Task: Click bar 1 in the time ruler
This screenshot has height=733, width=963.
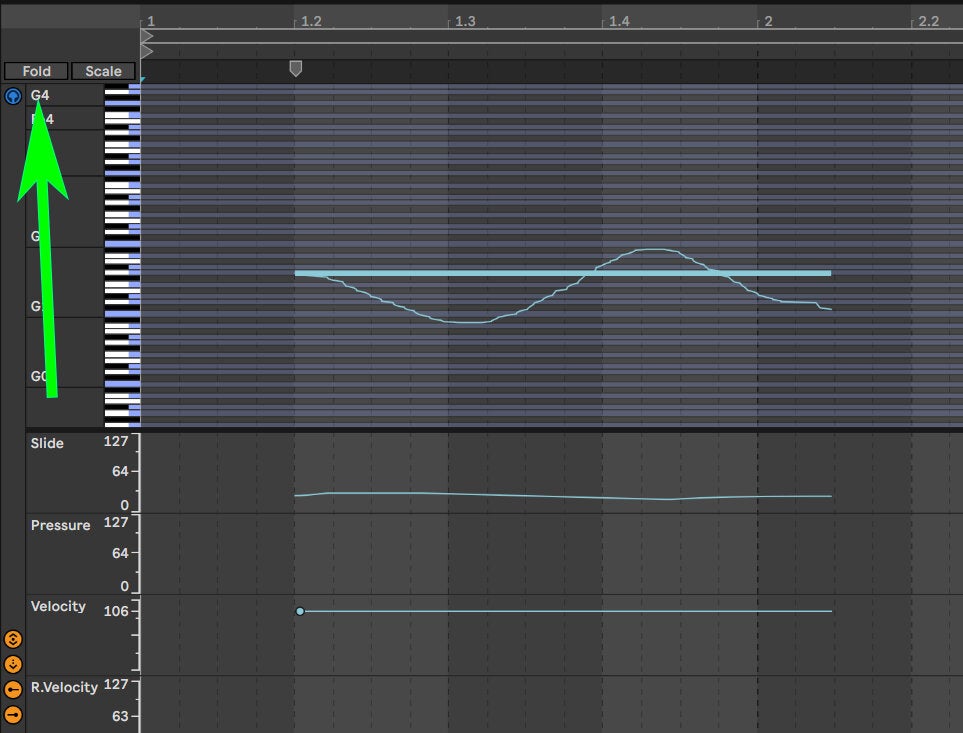Action: tap(151, 21)
